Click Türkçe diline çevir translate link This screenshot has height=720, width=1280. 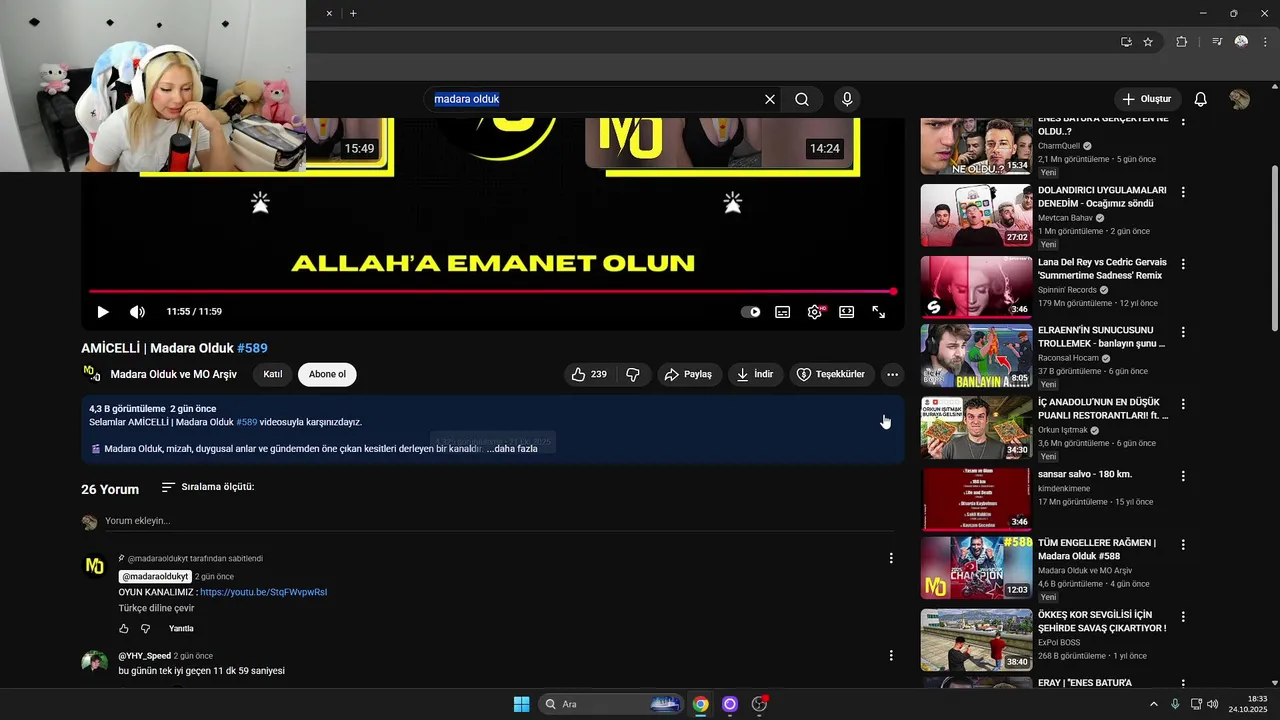click(156, 608)
